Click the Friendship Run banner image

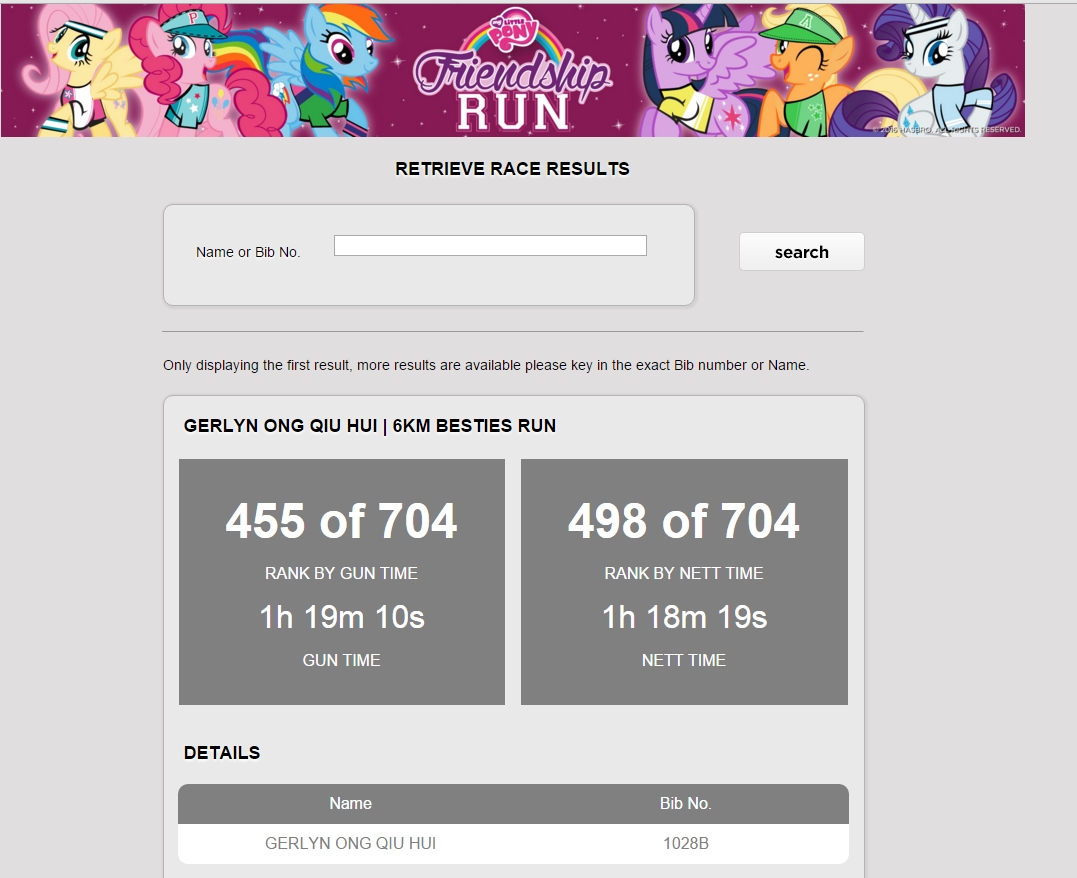512,70
